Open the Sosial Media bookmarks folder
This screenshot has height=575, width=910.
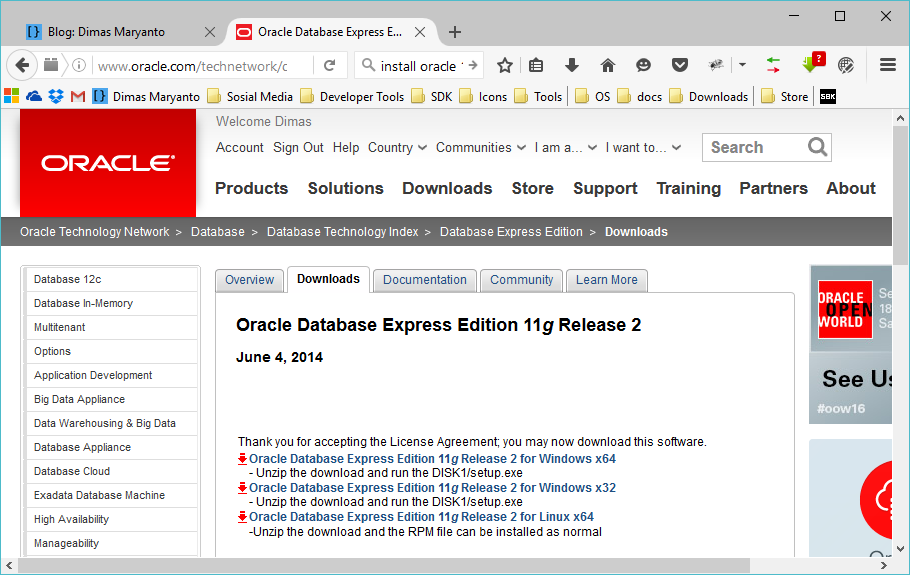250,97
